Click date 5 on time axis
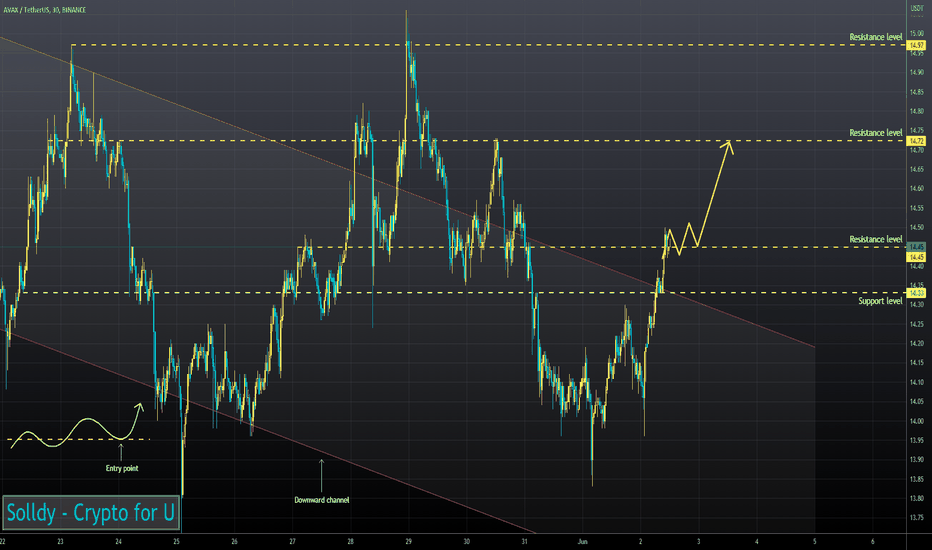The width and height of the screenshot is (932, 550). [x=814, y=542]
